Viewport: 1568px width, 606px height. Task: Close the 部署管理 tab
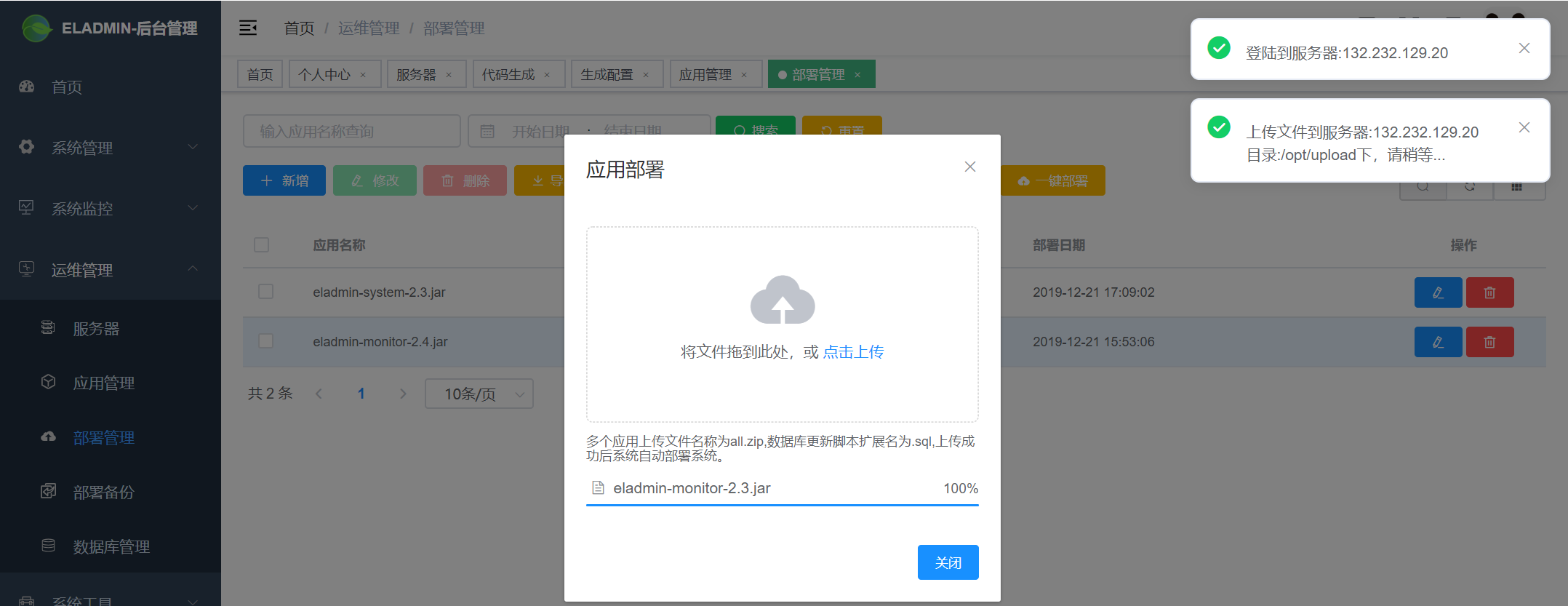[857, 75]
